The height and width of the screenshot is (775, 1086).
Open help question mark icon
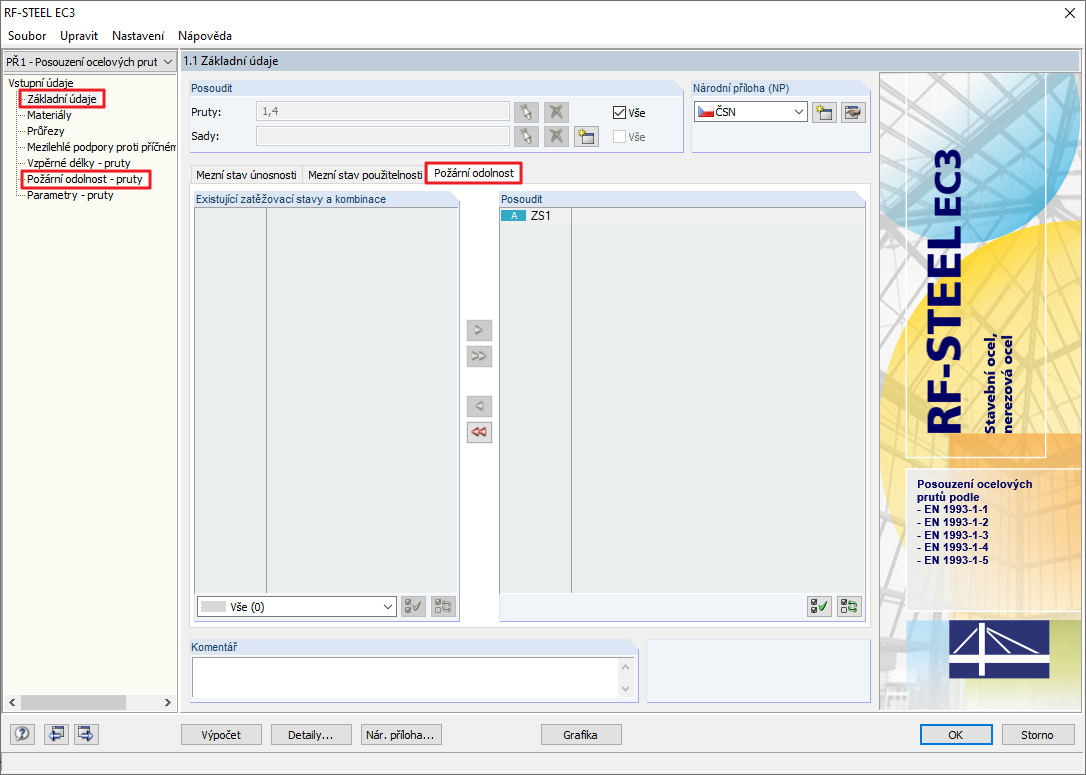[x=22, y=734]
